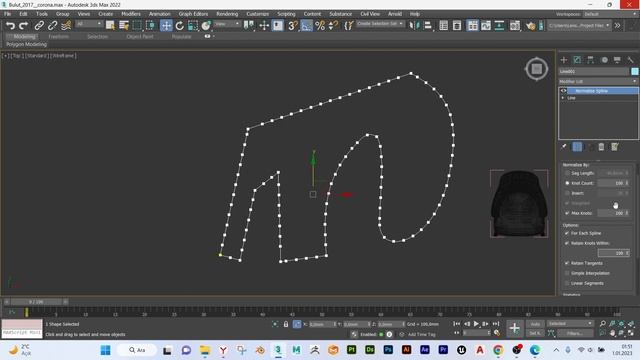The height and width of the screenshot is (360, 640).
Task: Switch to Motion command panel tab
Action: click(604, 60)
